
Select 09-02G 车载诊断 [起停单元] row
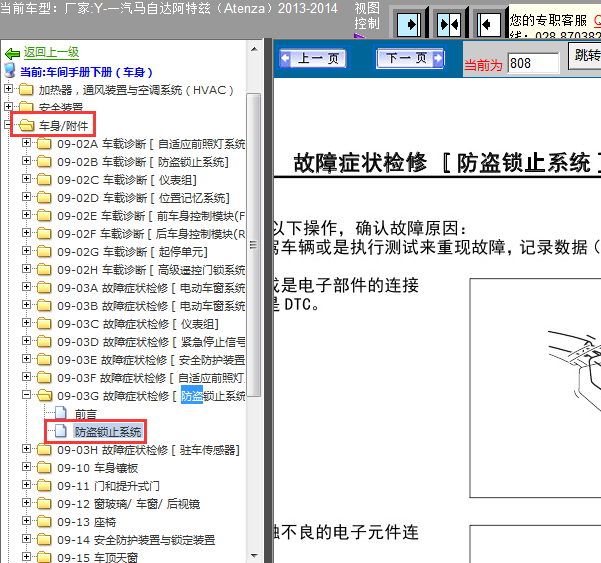(x=132, y=252)
